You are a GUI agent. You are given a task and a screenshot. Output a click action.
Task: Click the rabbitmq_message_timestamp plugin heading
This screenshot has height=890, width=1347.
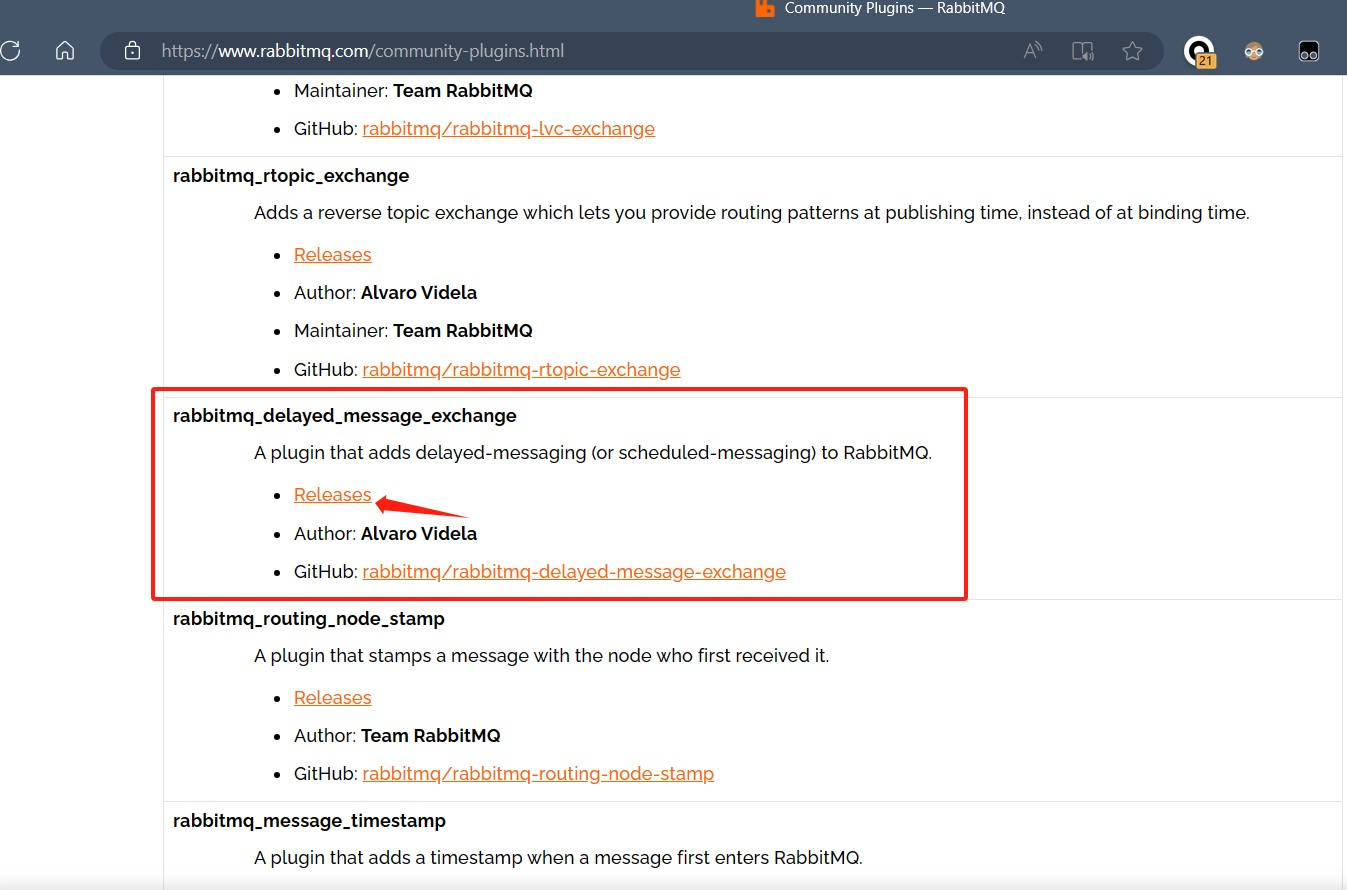coord(309,821)
